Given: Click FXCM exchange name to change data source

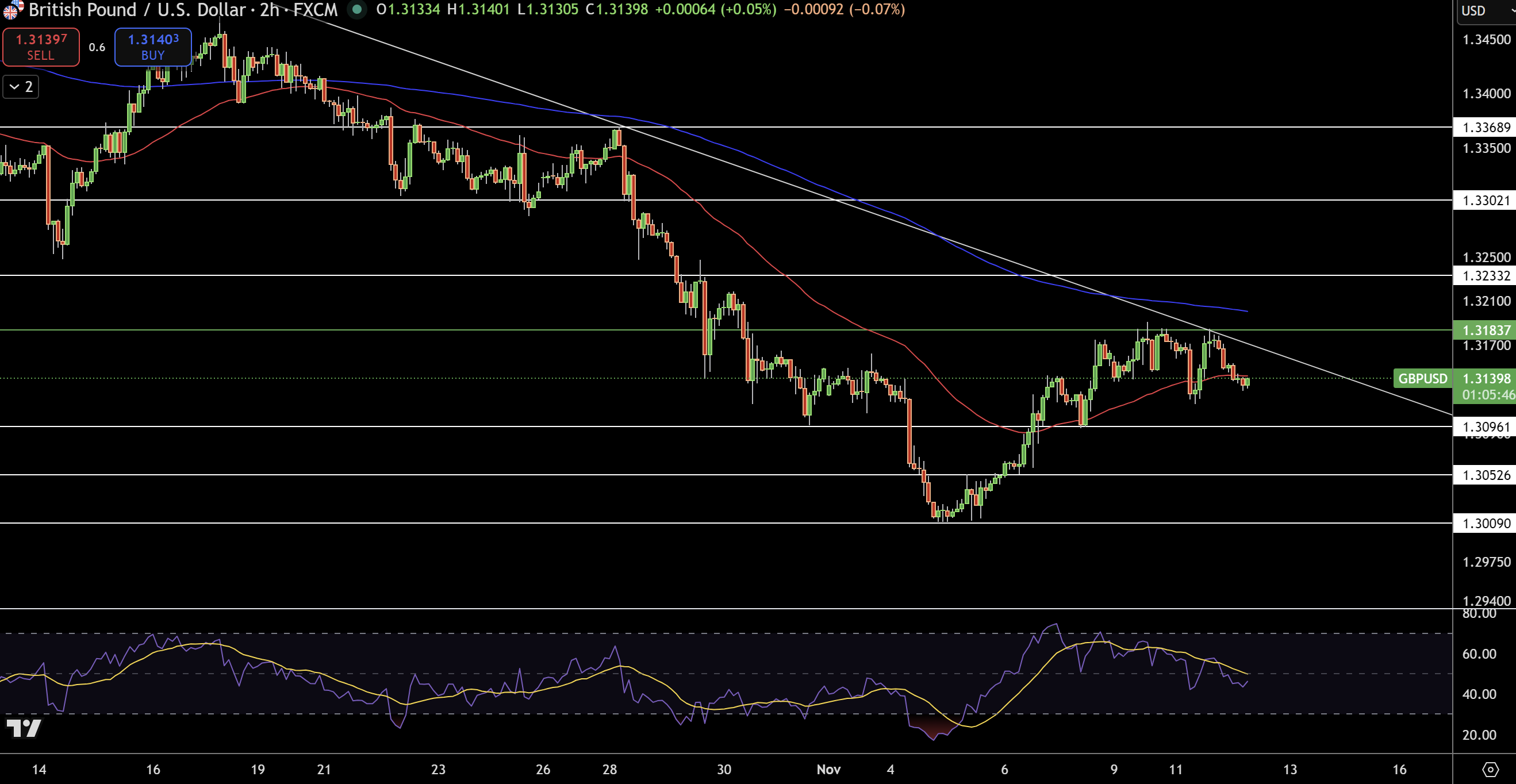Looking at the screenshot, I should pyautogui.click(x=316, y=10).
